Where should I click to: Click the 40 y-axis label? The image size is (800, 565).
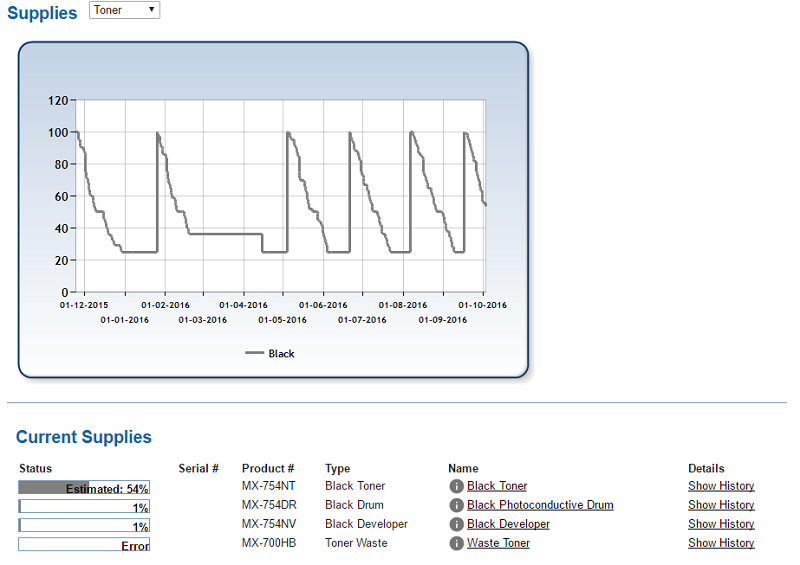[61, 229]
